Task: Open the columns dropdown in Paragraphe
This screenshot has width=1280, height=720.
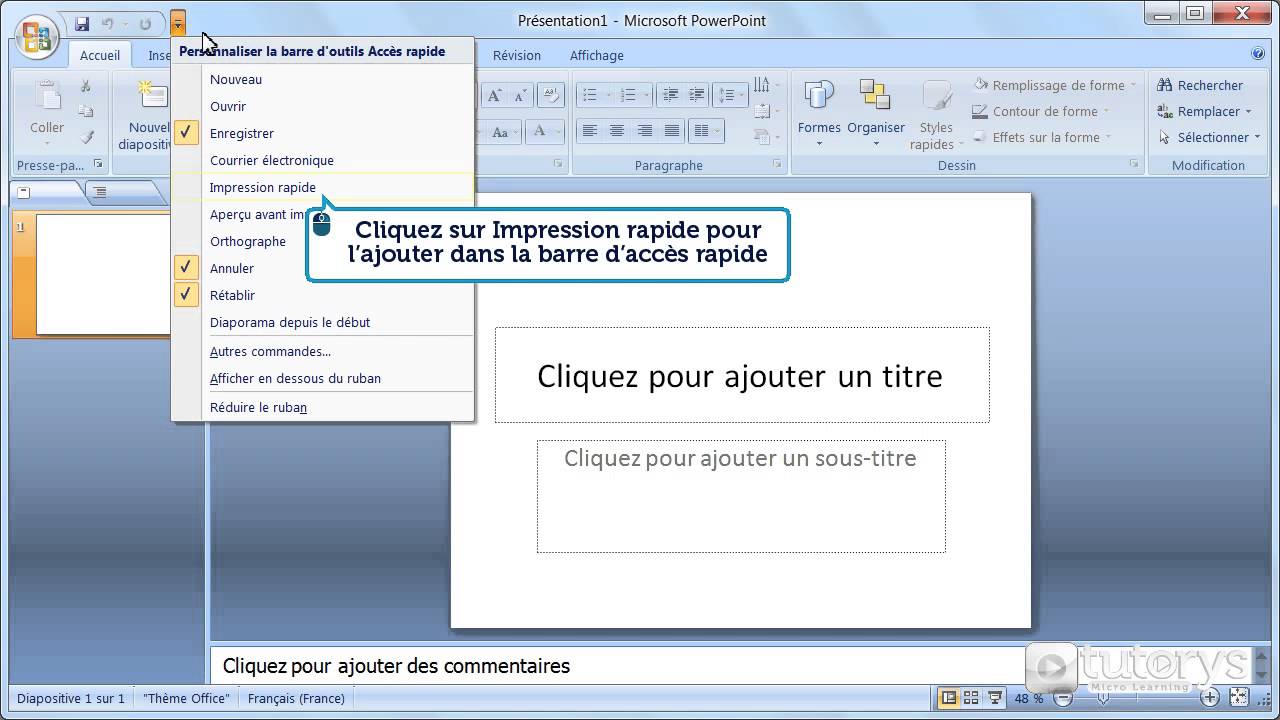Action: pos(708,131)
